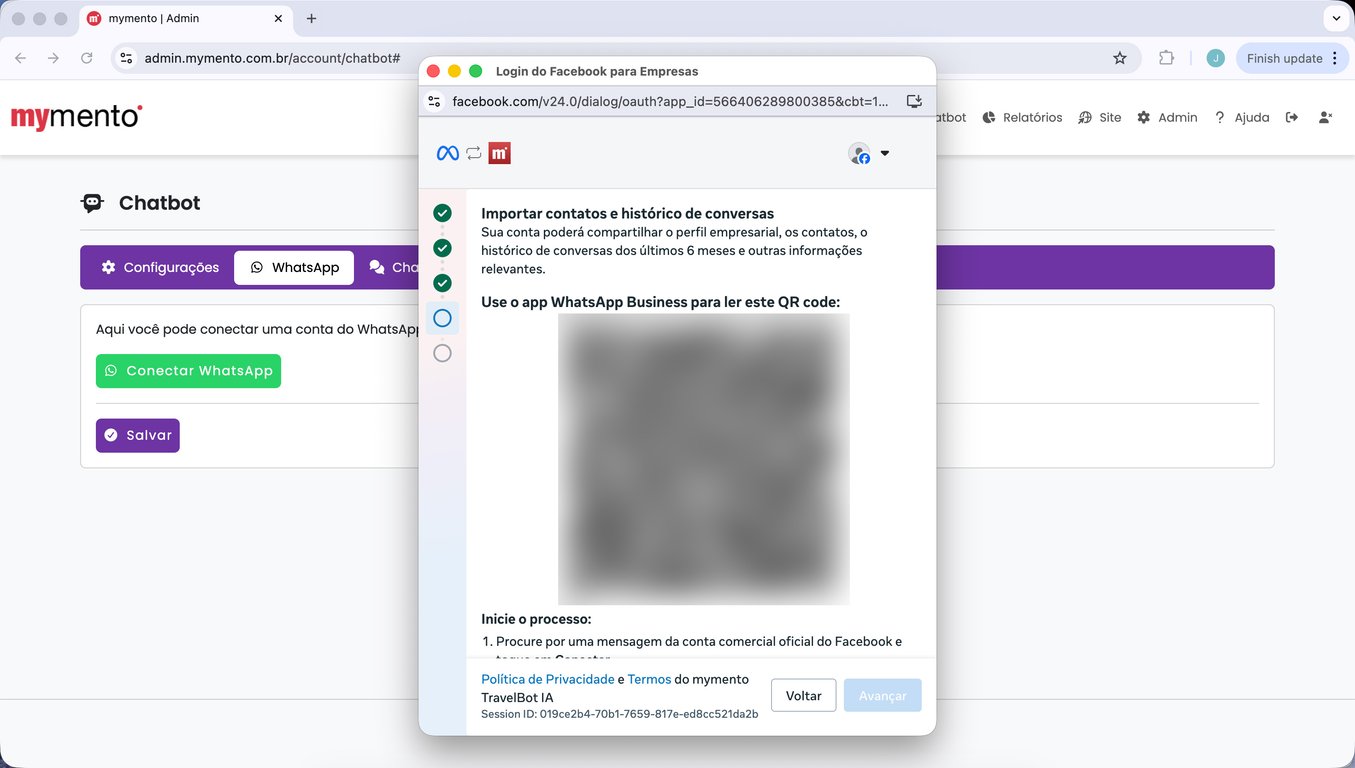Open Relatórios in the top navigation
This screenshot has height=768, width=1355.
pyautogui.click(x=1022, y=117)
